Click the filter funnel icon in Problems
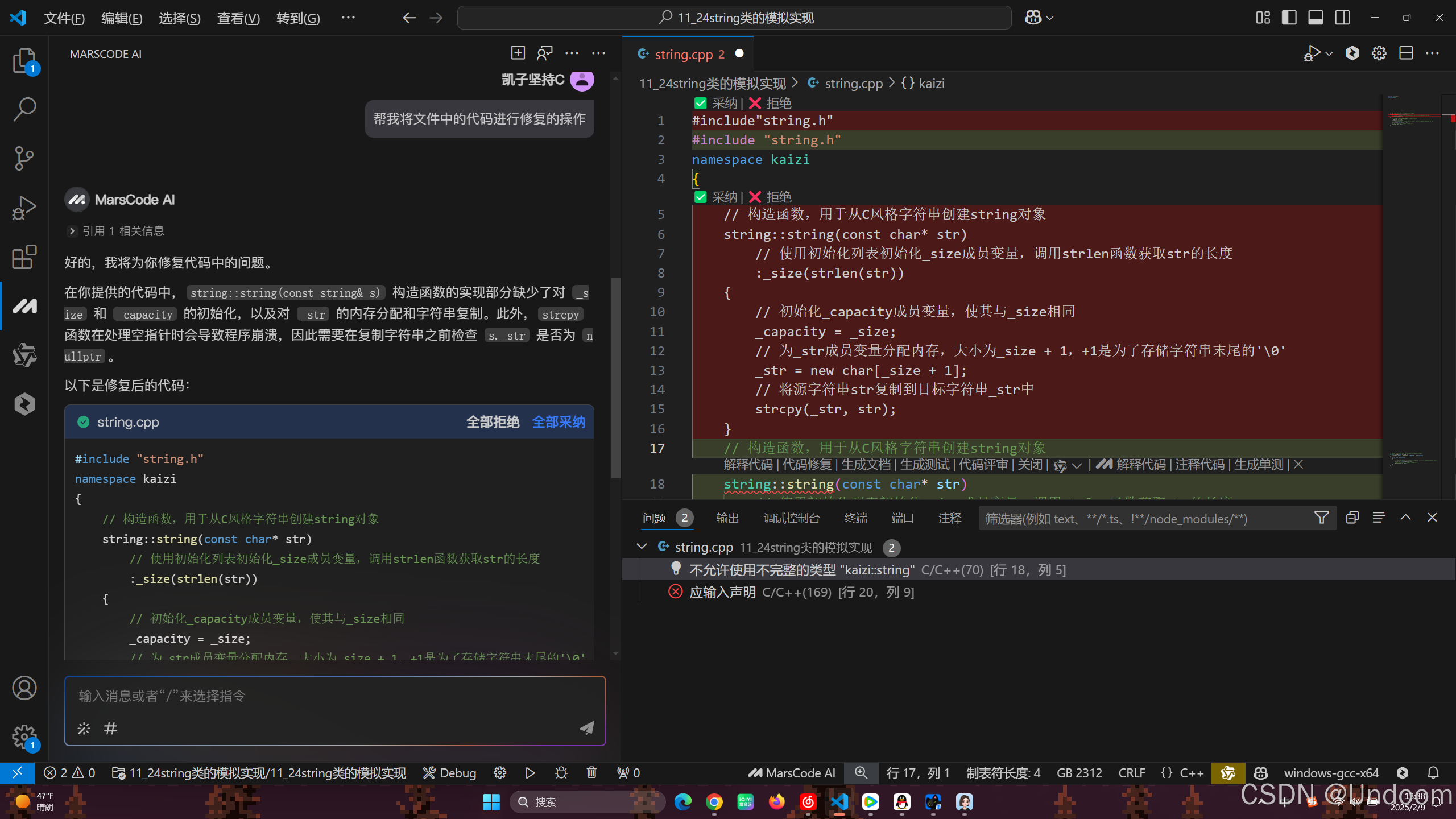The width and height of the screenshot is (1456, 819). coord(1321,518)
